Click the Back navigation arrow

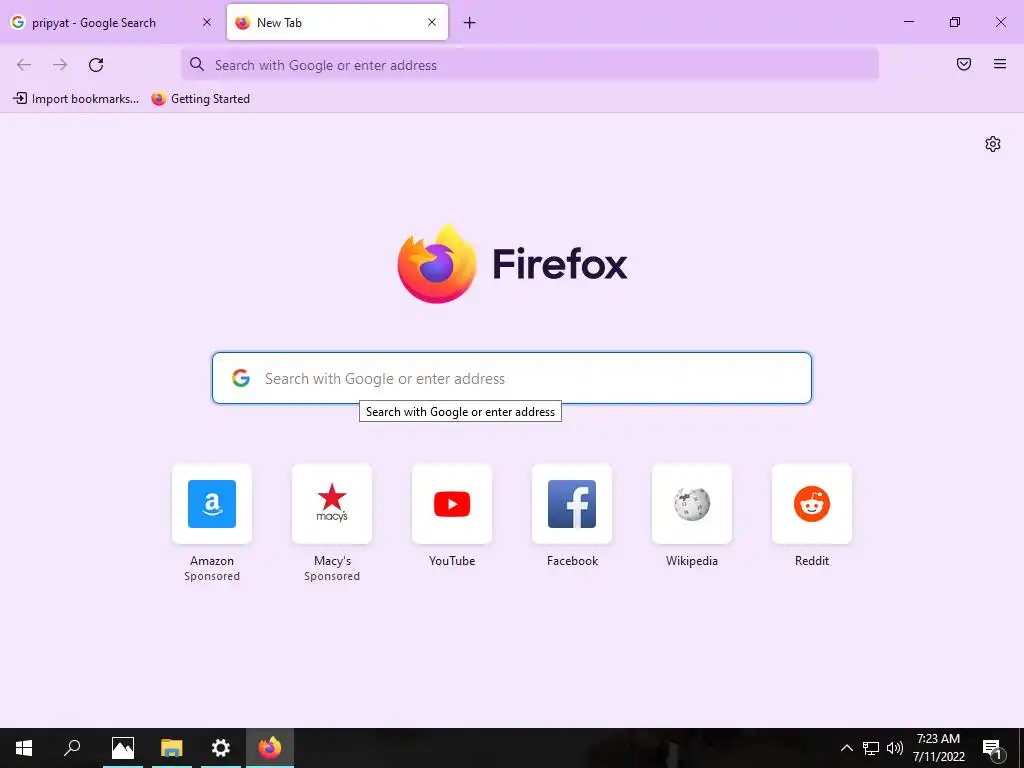click(24, 65)
